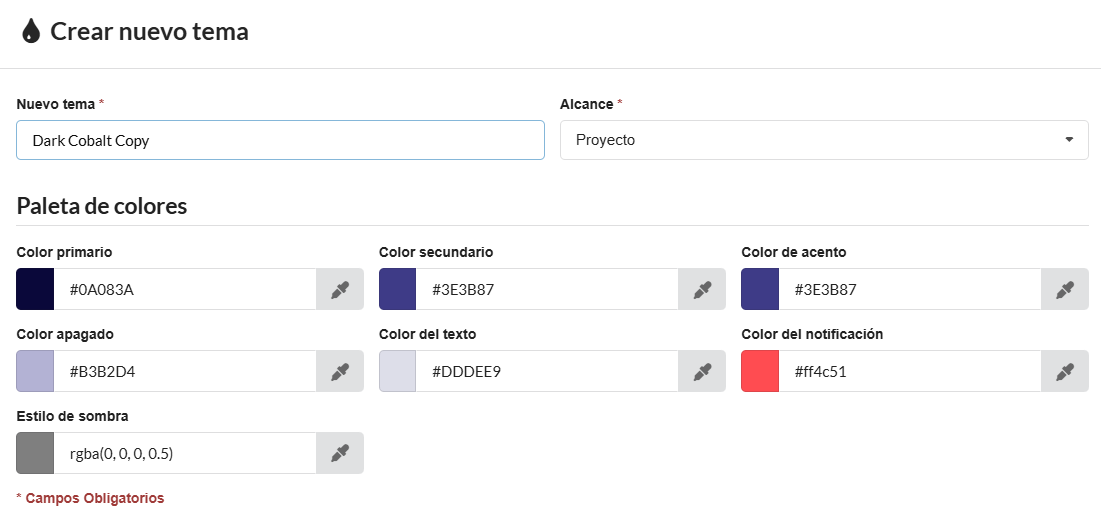Edit the #DDDEE9 text color value
Screen dimensions: 1101x522
(x=548, y=371)
